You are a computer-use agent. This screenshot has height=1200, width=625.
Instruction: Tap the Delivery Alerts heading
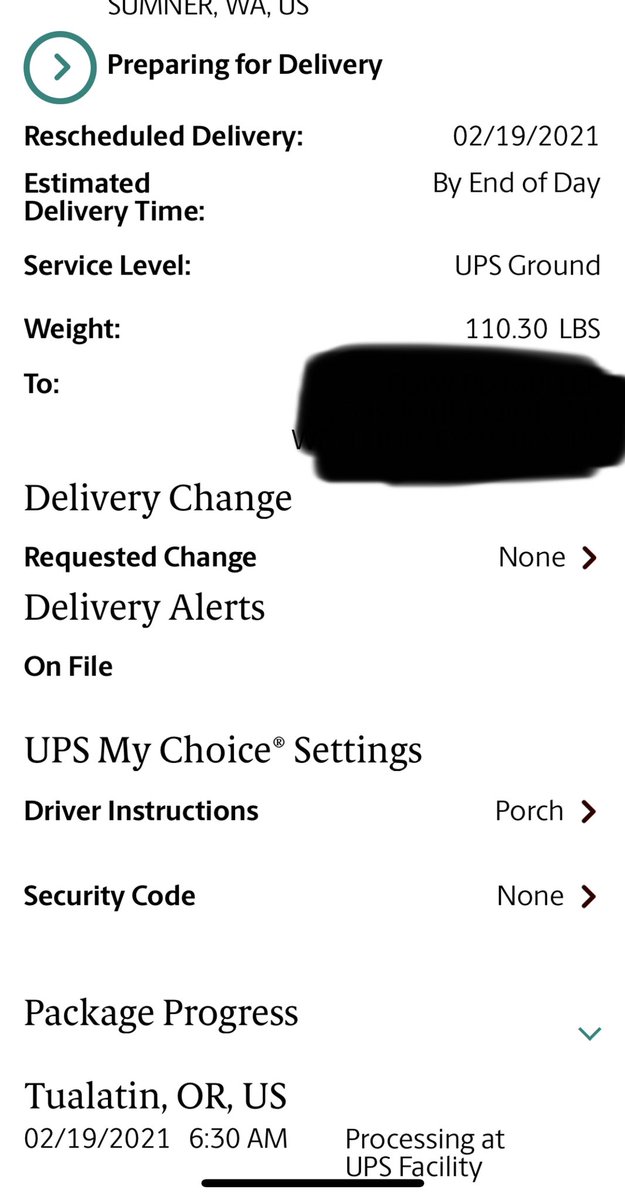tap(144, 608)
